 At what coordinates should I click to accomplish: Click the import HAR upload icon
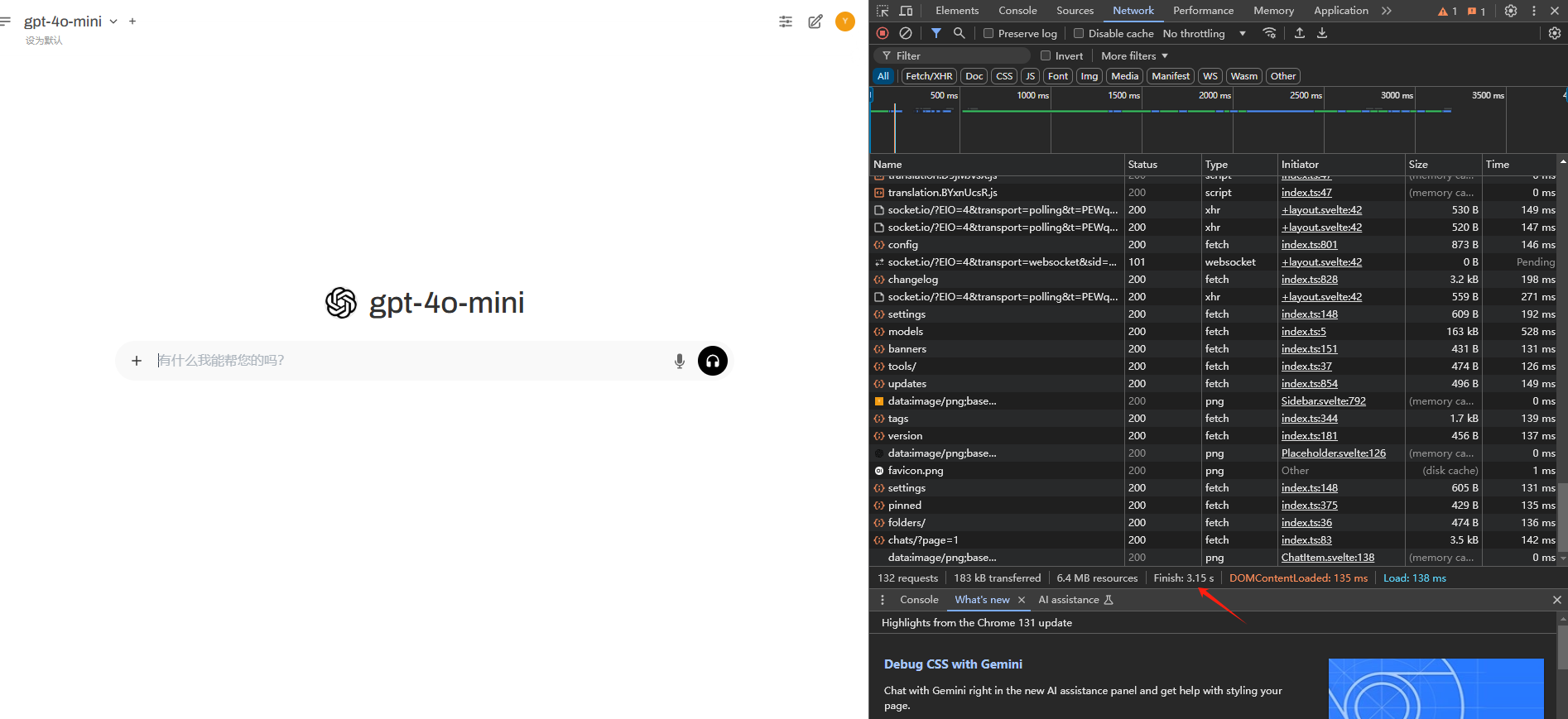pos(1300,33)
